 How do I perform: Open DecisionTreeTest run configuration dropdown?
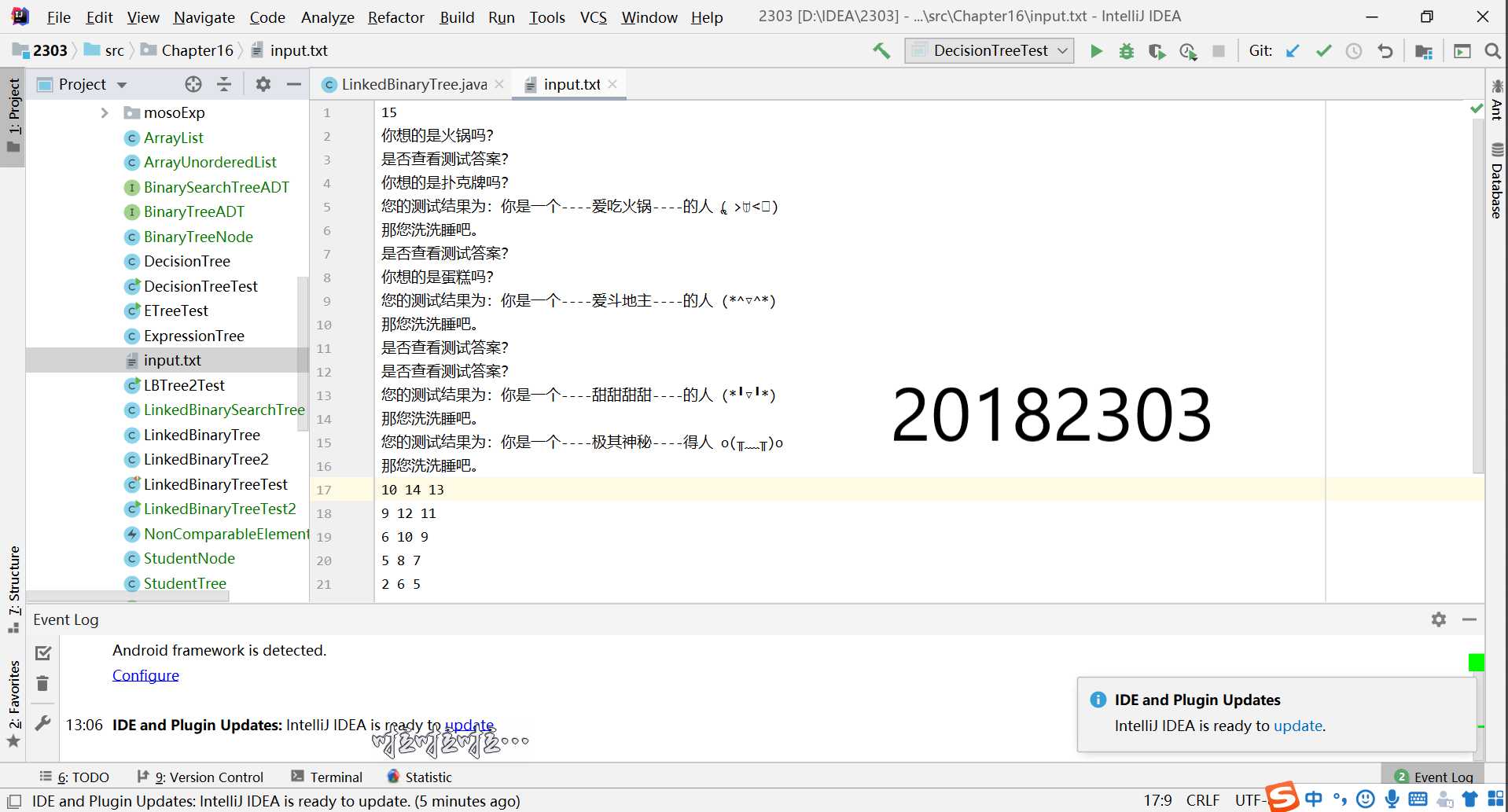point(989,51)
